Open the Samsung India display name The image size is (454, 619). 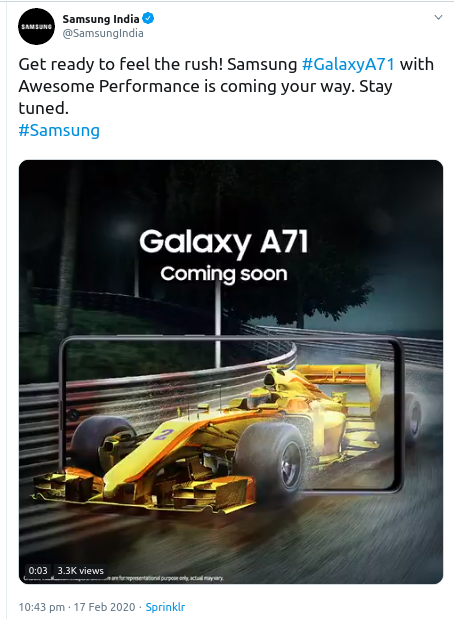coord(101,19)
